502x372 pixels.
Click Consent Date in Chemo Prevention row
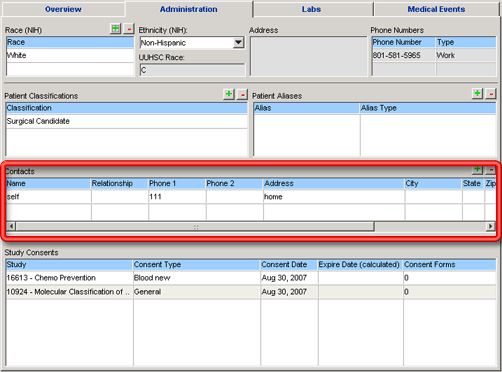coord(289,278)
